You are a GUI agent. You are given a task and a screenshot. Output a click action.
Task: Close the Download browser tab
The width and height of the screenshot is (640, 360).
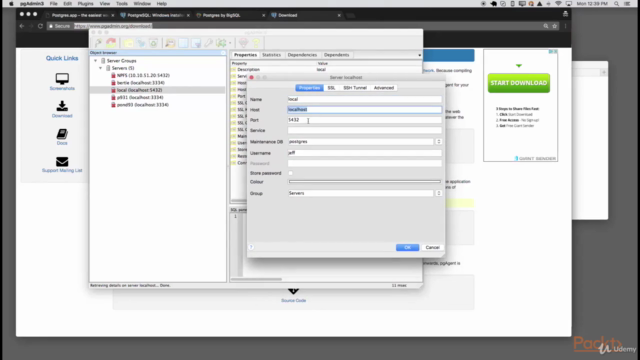[x=339, y=15]
